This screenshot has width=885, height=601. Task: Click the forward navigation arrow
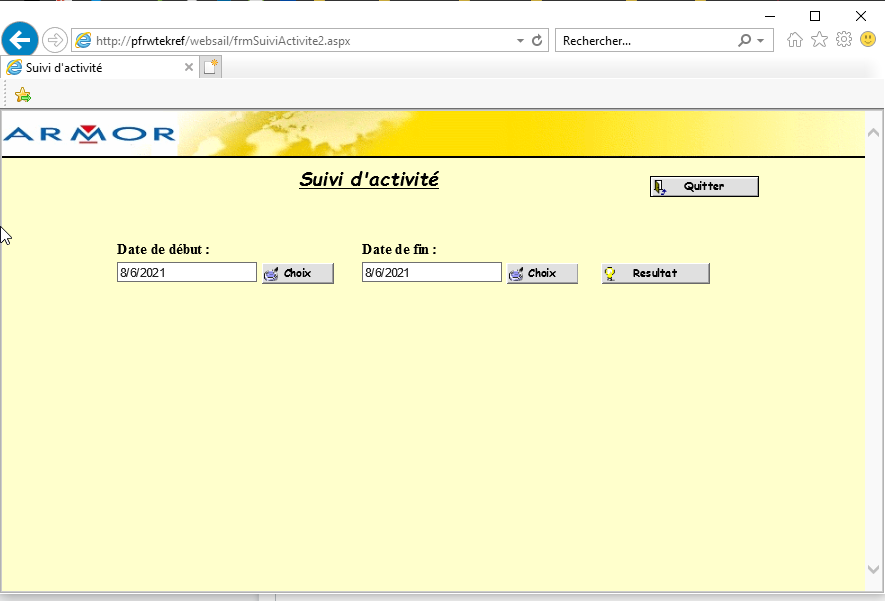[55, 40]
